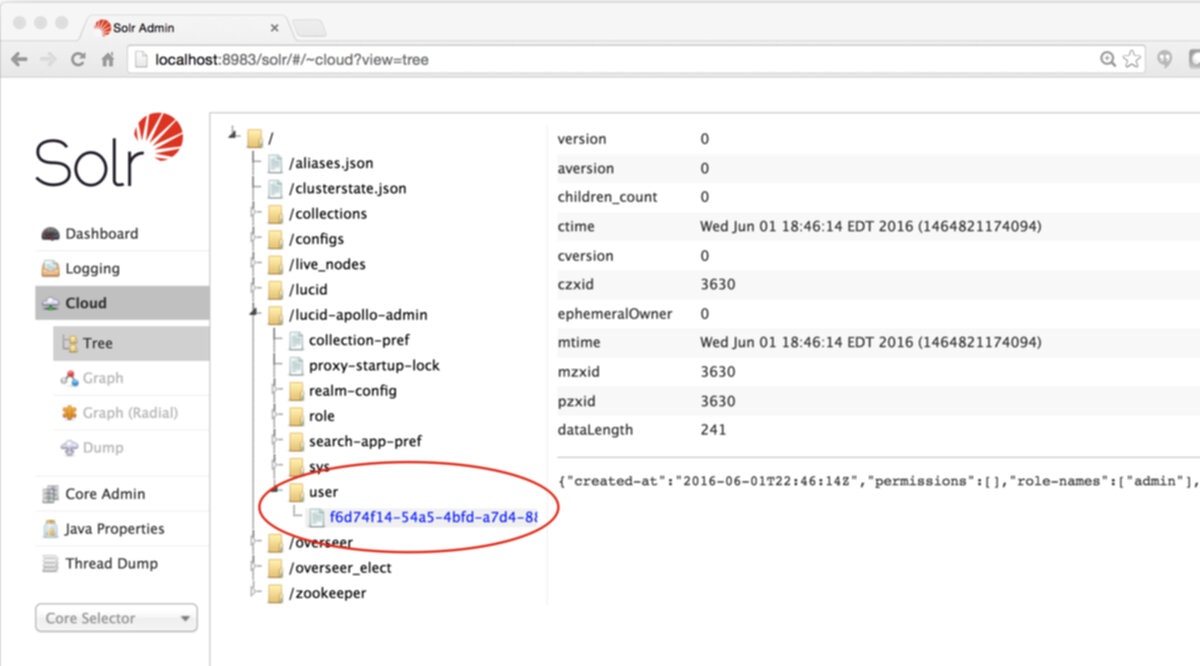The width and height of the screenshot is (1200, 666).
Task: Expand the search-app-pref node
Action: [275, 441]
